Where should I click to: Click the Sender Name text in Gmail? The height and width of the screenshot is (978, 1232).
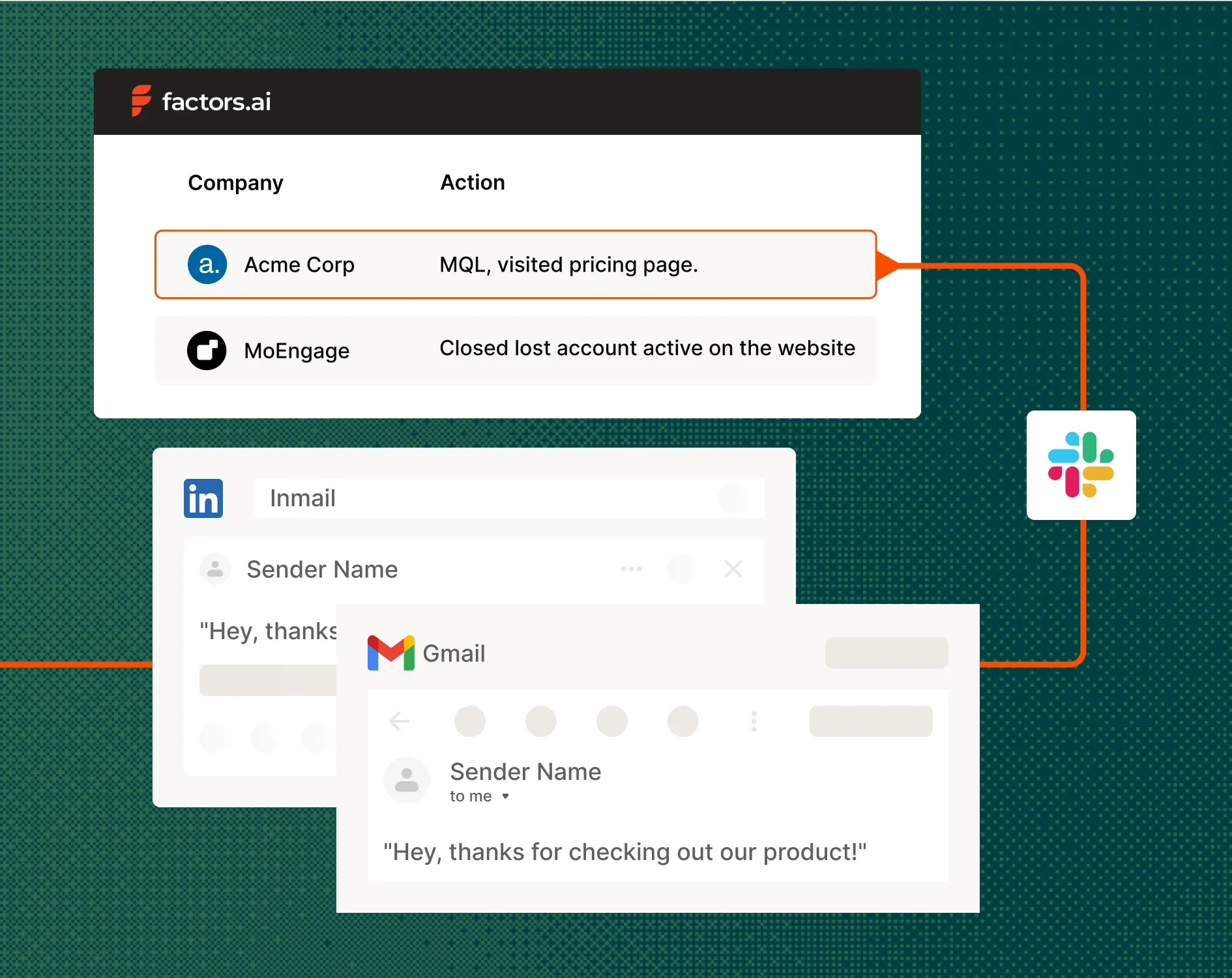click(525, 771)
